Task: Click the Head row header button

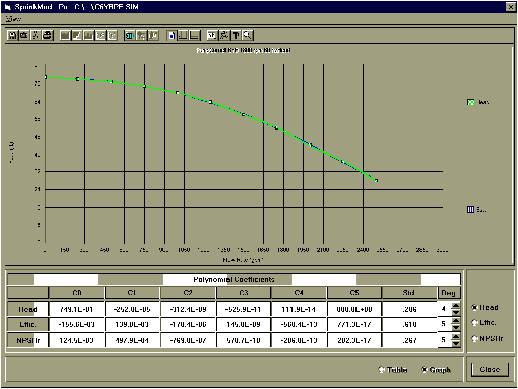Action: [28, 309]
